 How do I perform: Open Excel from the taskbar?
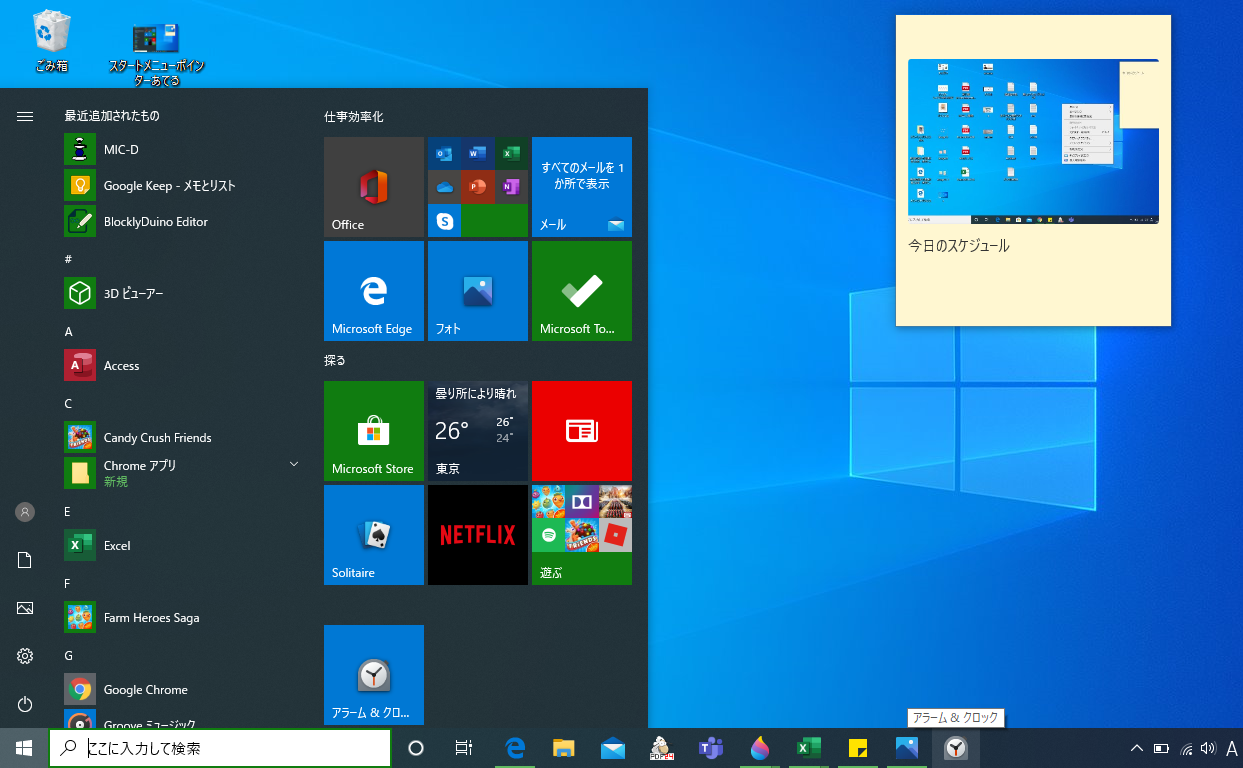(809, 748)
